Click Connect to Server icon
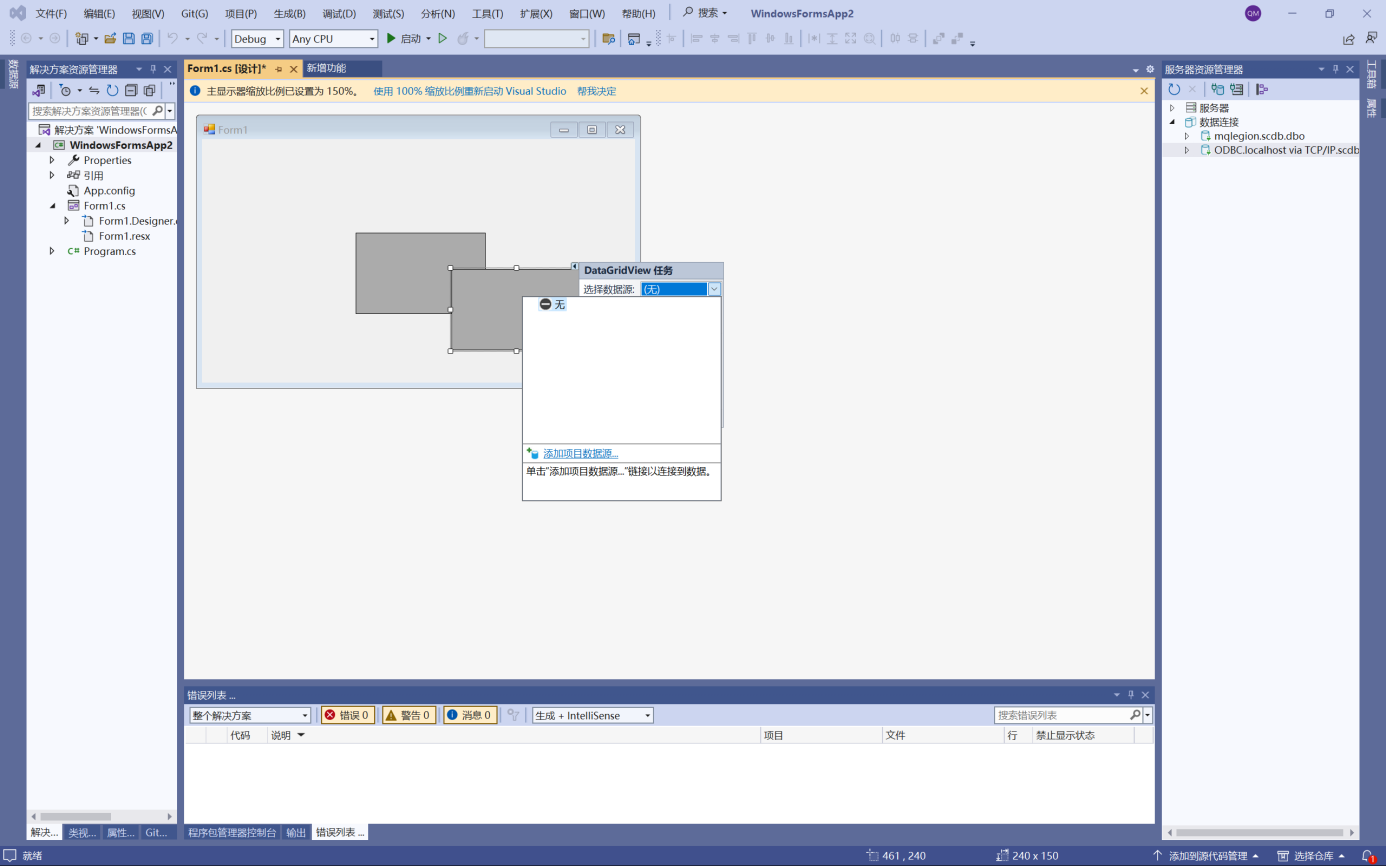The height and width of the screenshot is (866, 1386). (1237, 89)
